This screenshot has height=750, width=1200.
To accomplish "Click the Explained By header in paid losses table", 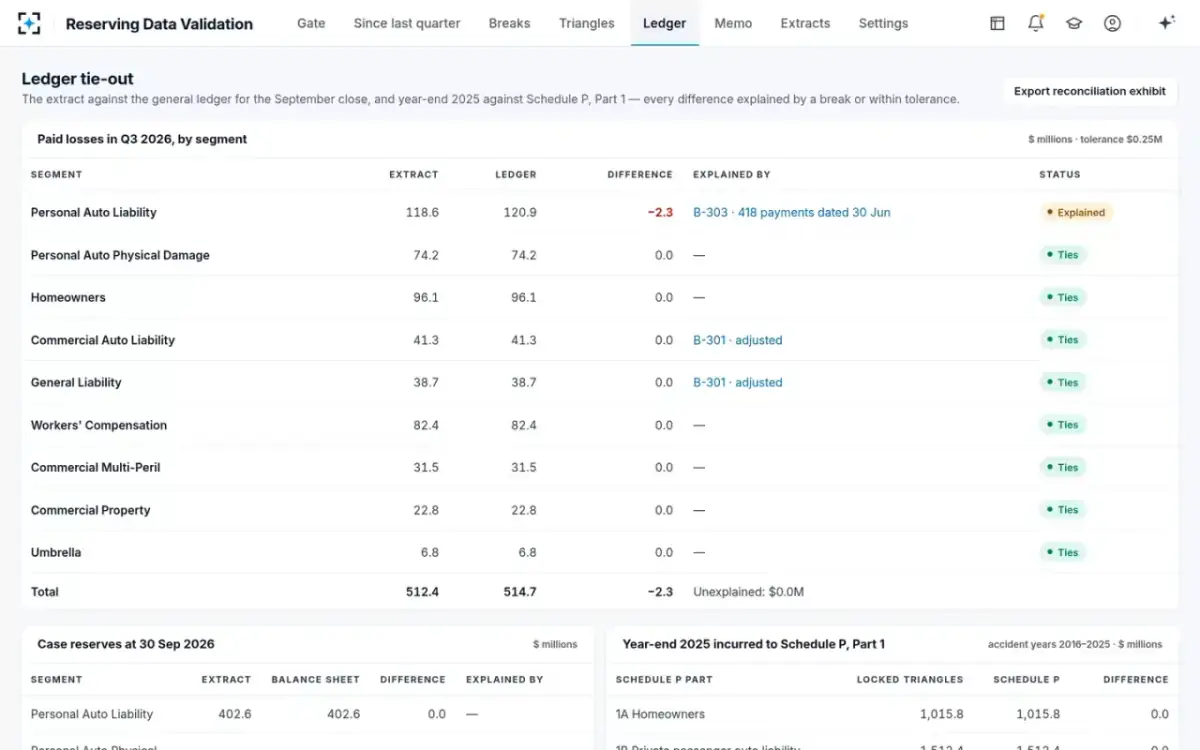I will [x=731, y=175].
